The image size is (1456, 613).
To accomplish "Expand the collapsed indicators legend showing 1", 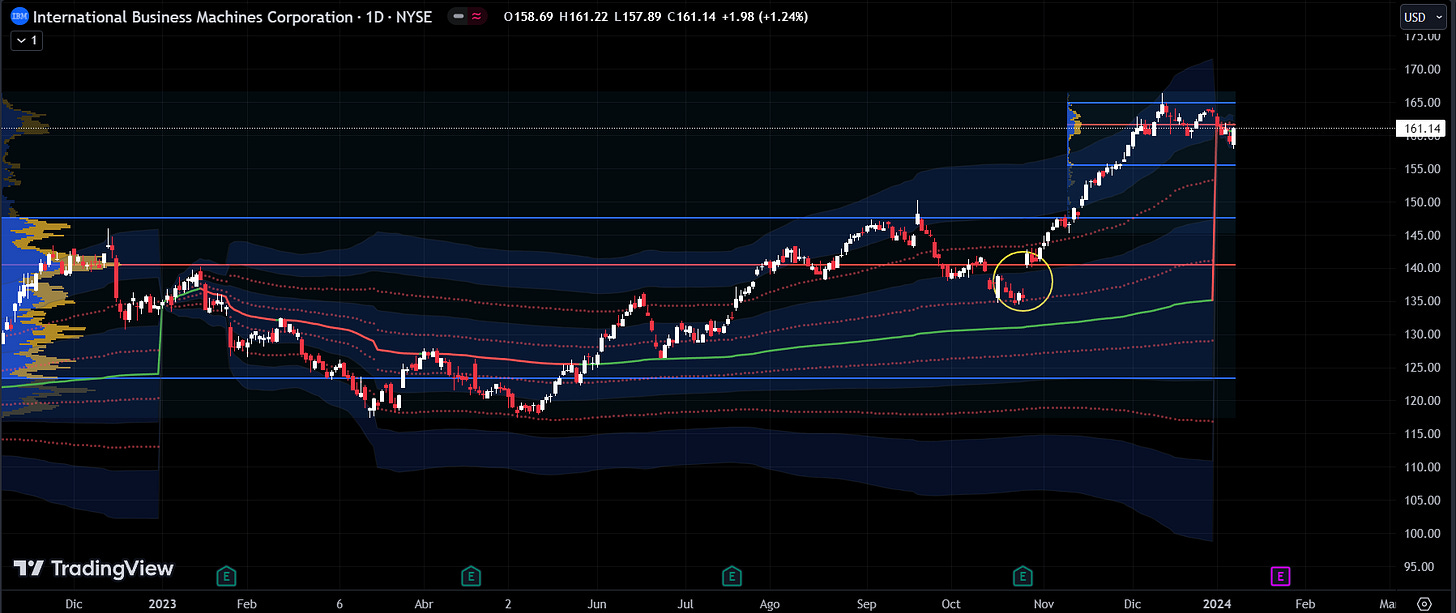I will (26, 41).
